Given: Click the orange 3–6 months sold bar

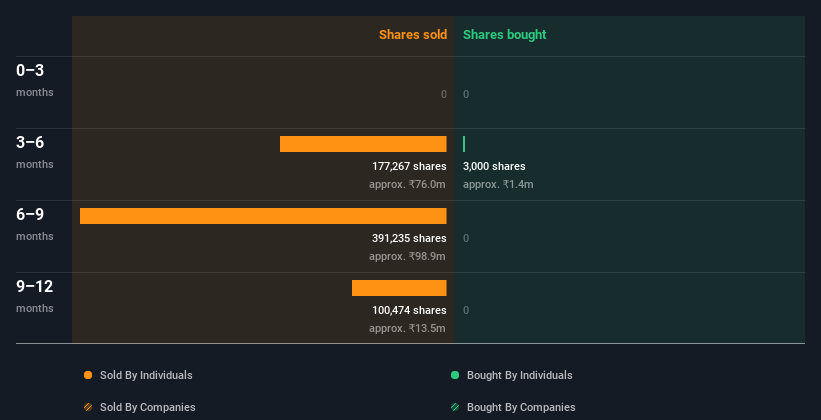Looking at the screenshot, I should click(x=363, y=144).
